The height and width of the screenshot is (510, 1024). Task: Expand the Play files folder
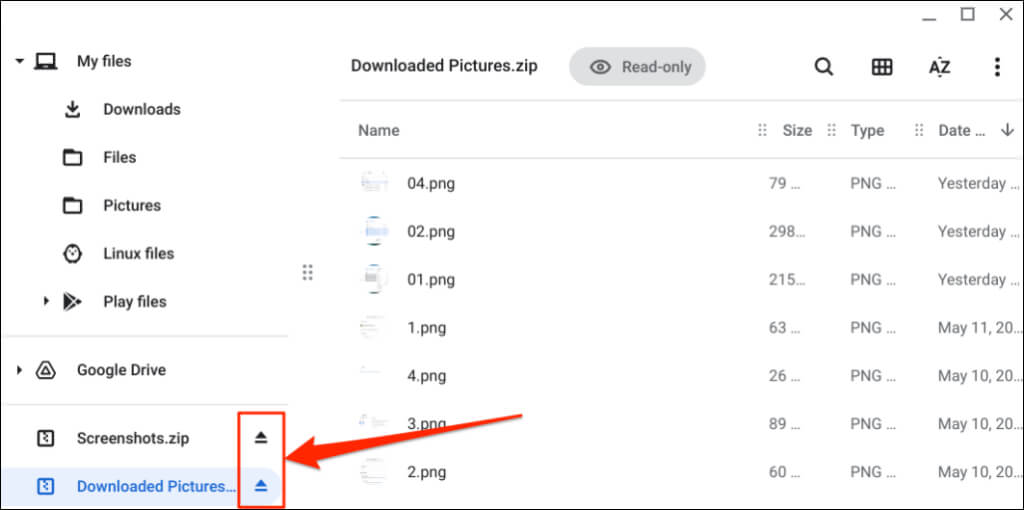46,301
